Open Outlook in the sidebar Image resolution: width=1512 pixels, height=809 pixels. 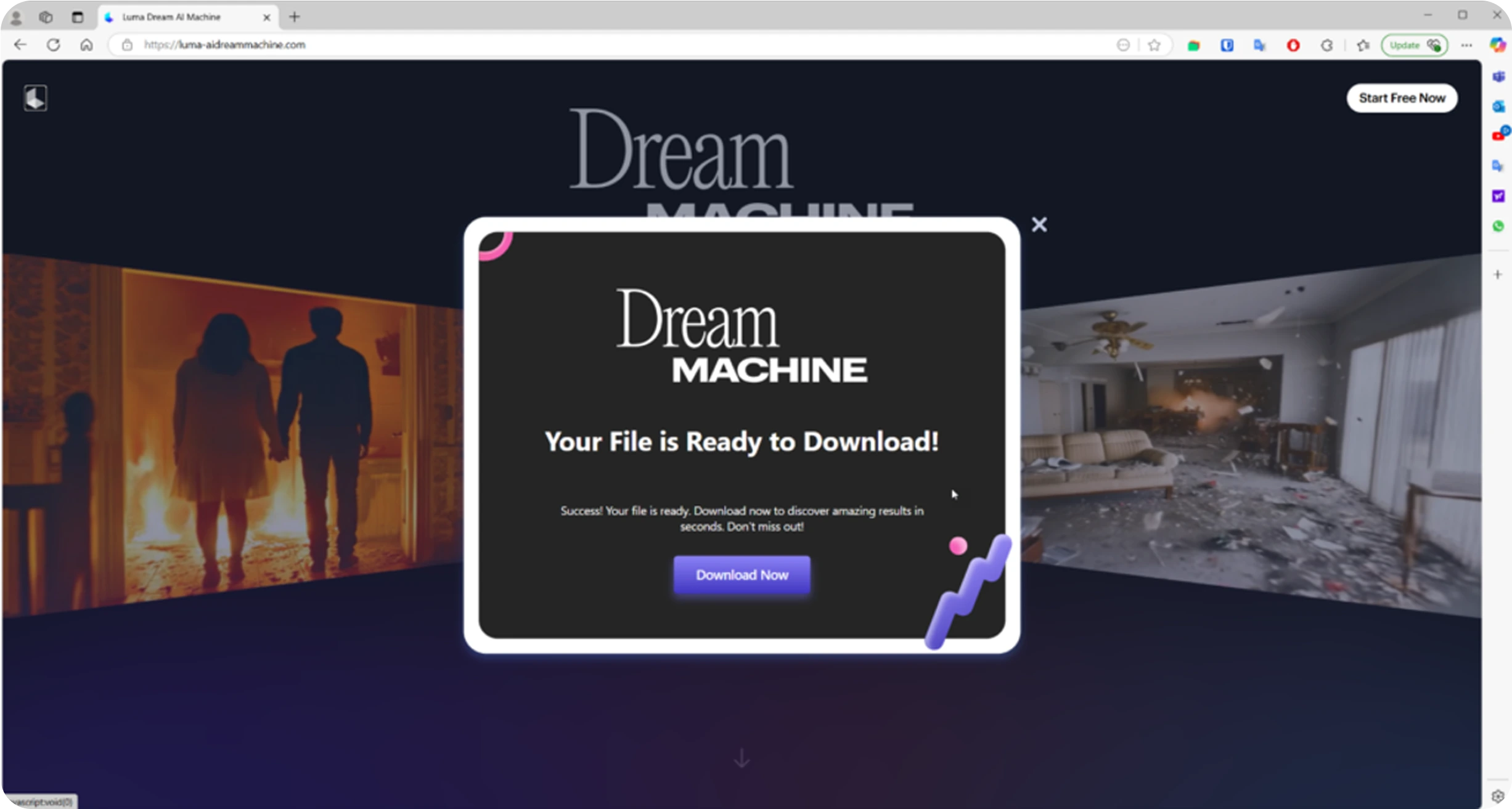(x=1498, y=106)
